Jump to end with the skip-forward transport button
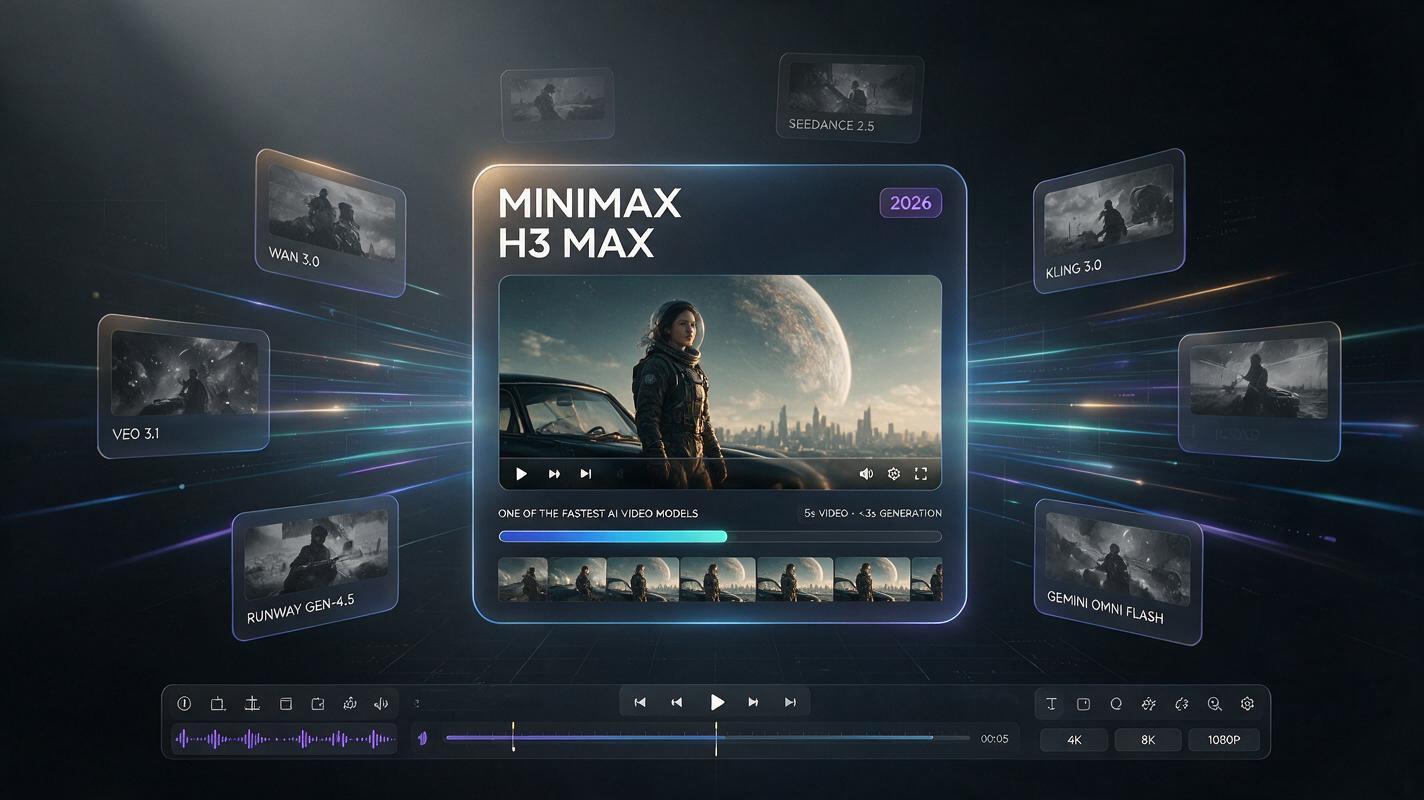The width and height of the screenshot is (1424, 800). click(790, 703)
